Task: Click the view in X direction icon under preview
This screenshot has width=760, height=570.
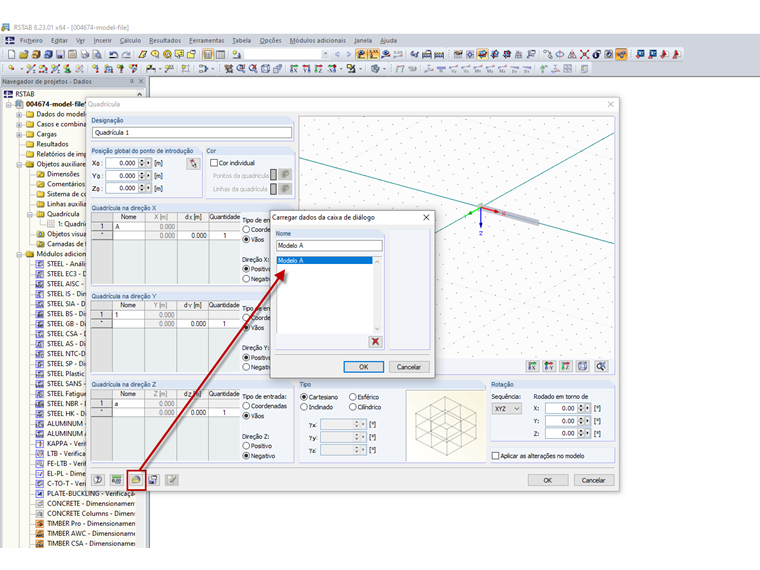Action: pos(532,366)
